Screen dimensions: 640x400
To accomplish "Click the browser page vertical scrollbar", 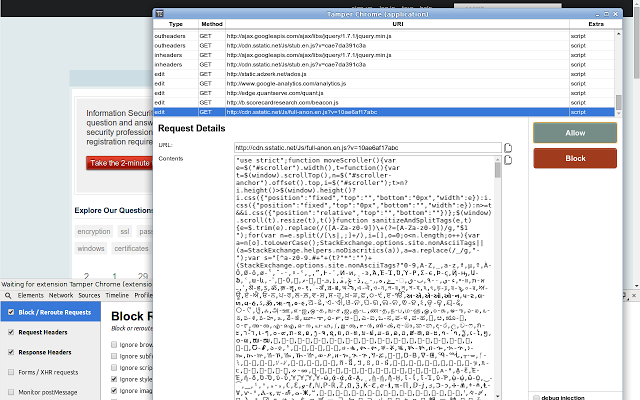I will tap(636, 41).
